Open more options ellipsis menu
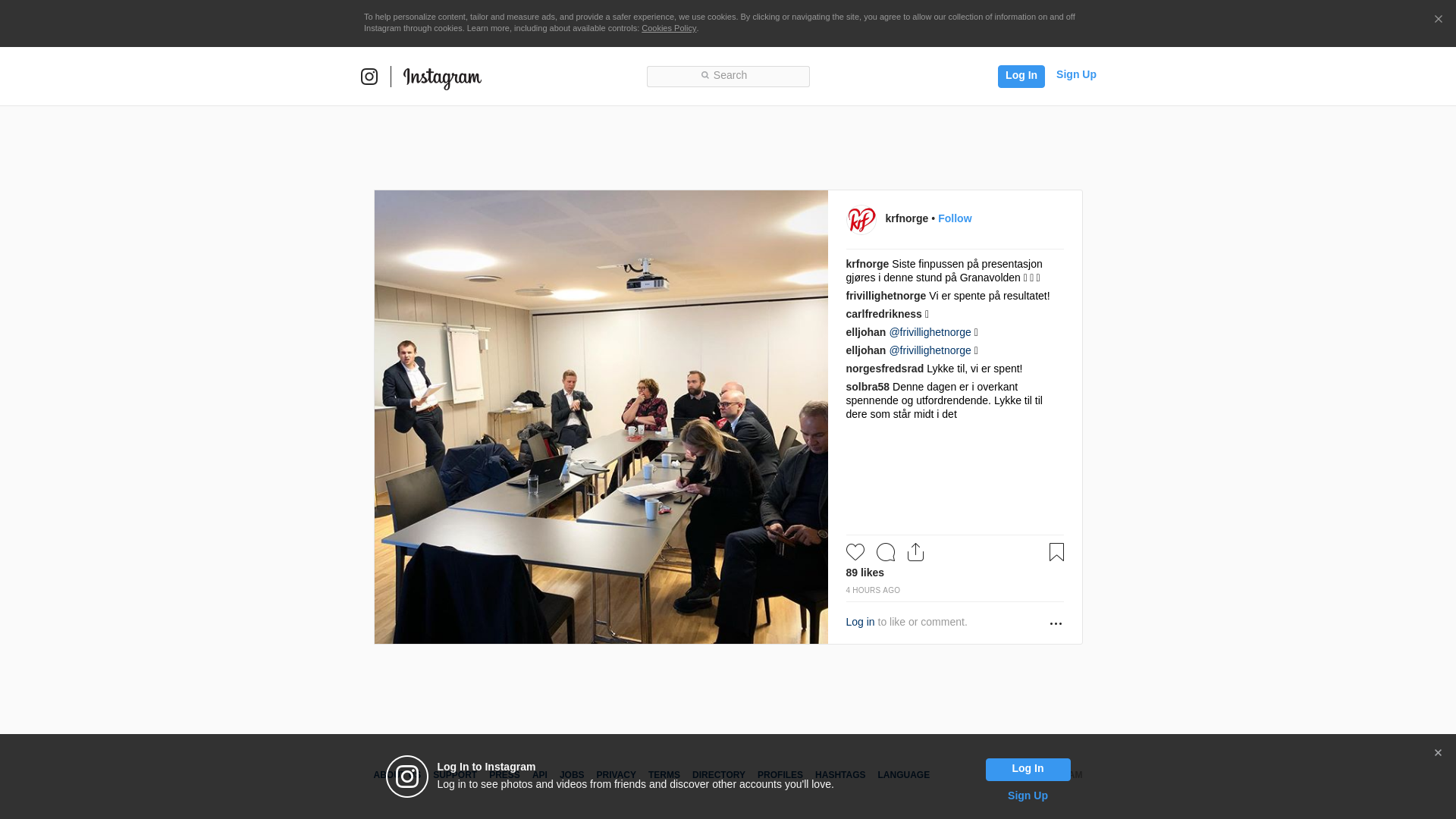The height and width of the screenshot is (819, 1456). 1056,623
